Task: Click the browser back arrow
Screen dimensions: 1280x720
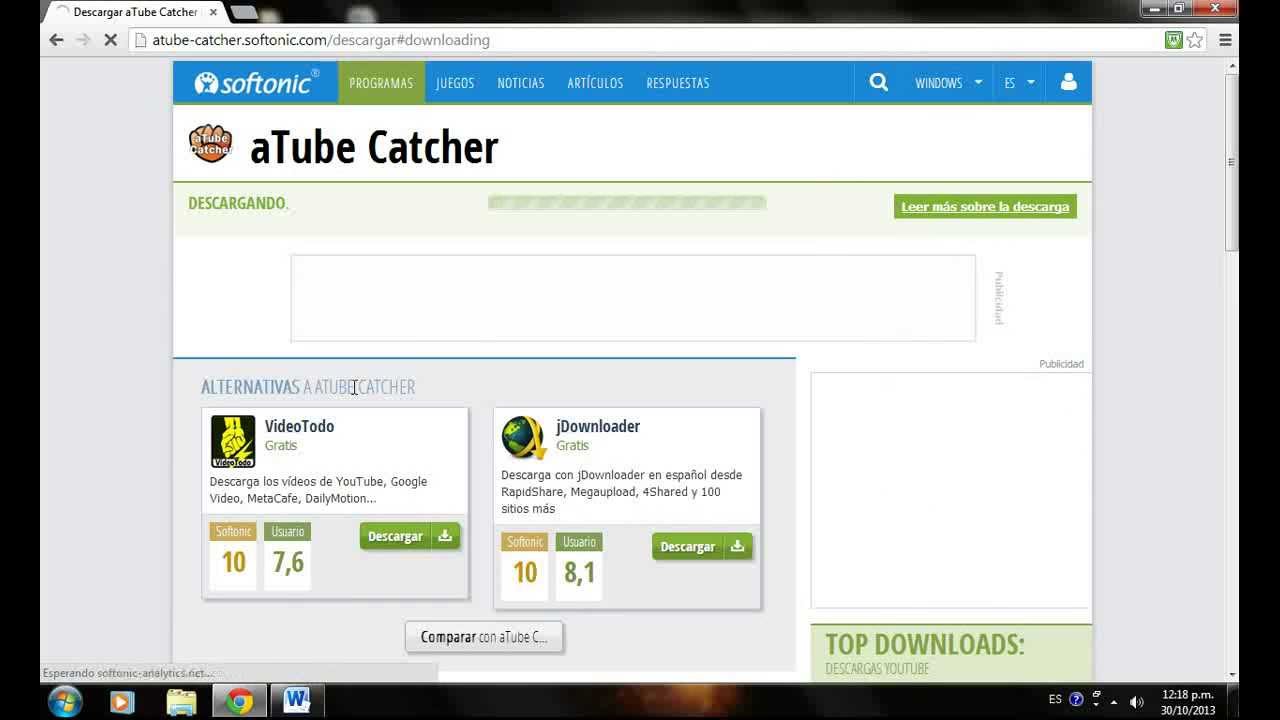Action: pos(56,40)
